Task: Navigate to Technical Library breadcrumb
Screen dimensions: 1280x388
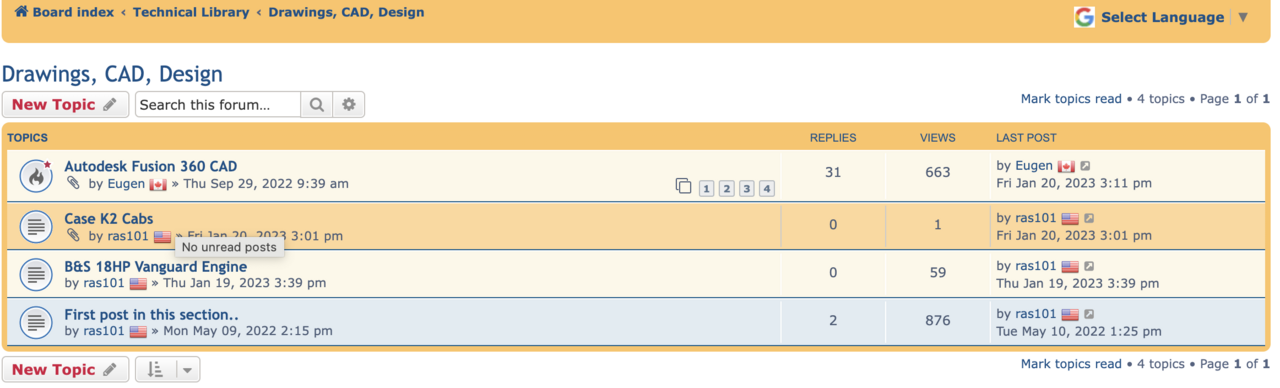Action: (191, 13)
